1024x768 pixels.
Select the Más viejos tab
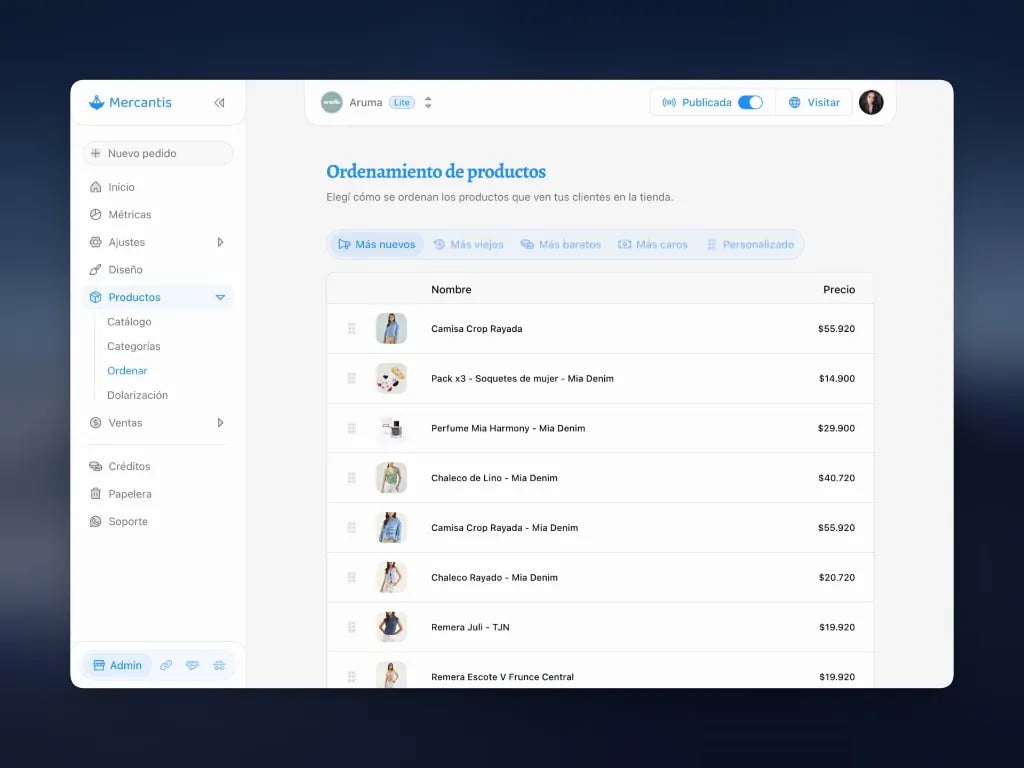(x=468, y=244)
